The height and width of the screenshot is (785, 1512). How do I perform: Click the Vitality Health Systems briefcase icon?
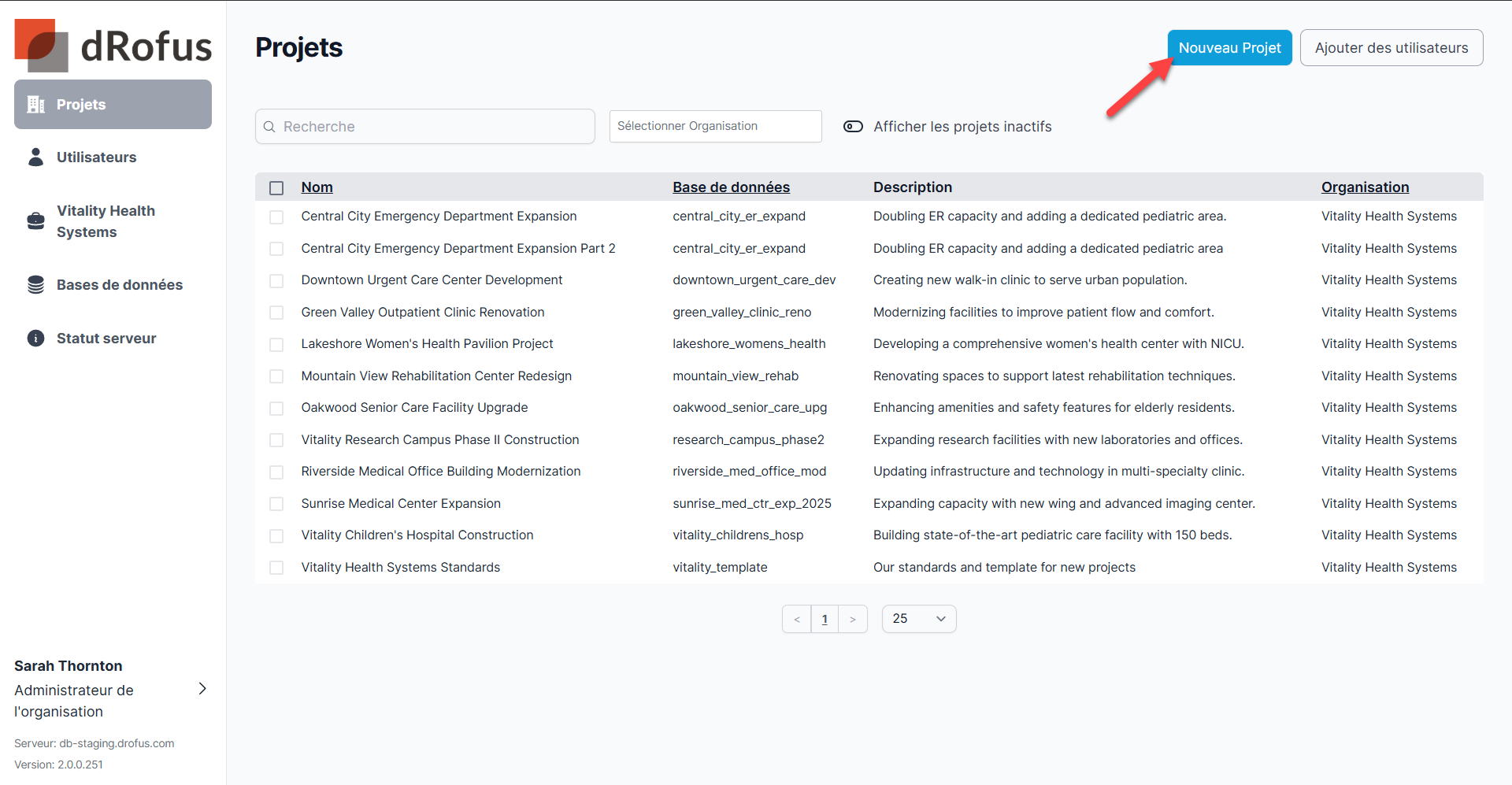[36, 221]
